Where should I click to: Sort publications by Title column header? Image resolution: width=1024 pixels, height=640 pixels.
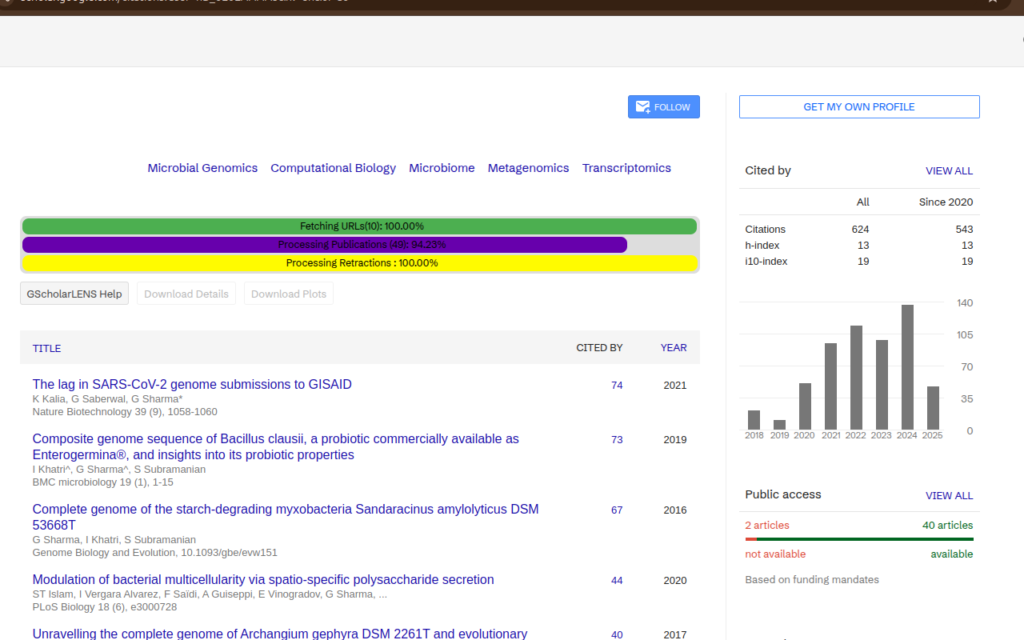coord(47,348)
